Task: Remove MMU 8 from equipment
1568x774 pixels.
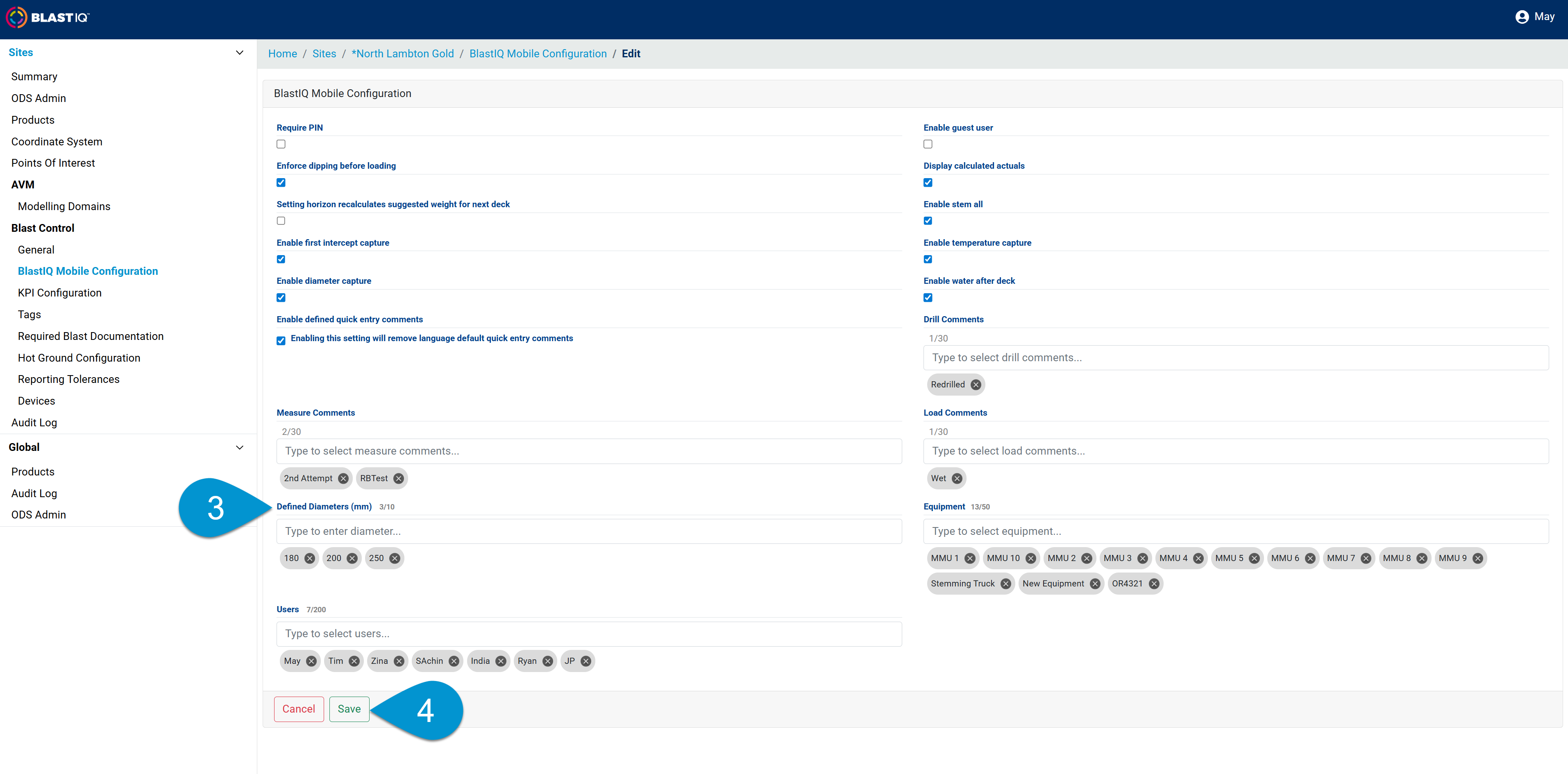Action: click(1422, 558)
